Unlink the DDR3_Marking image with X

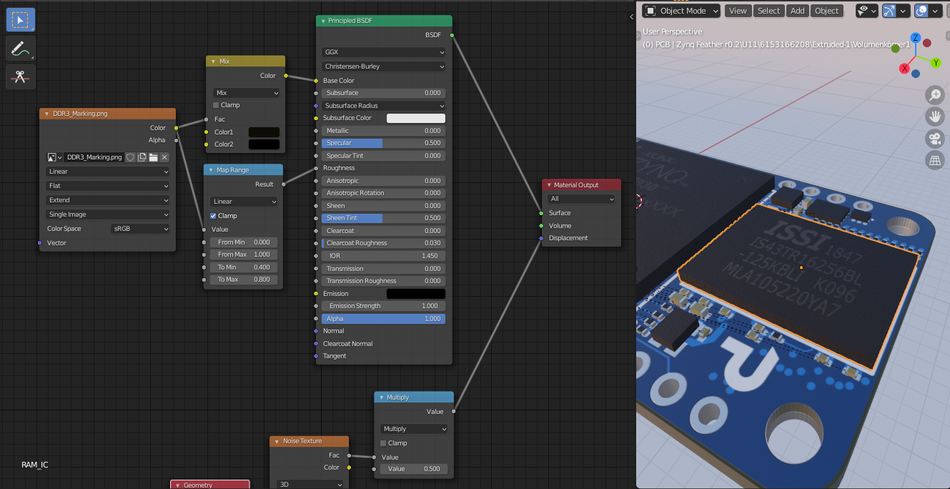[x=164, y=157]
